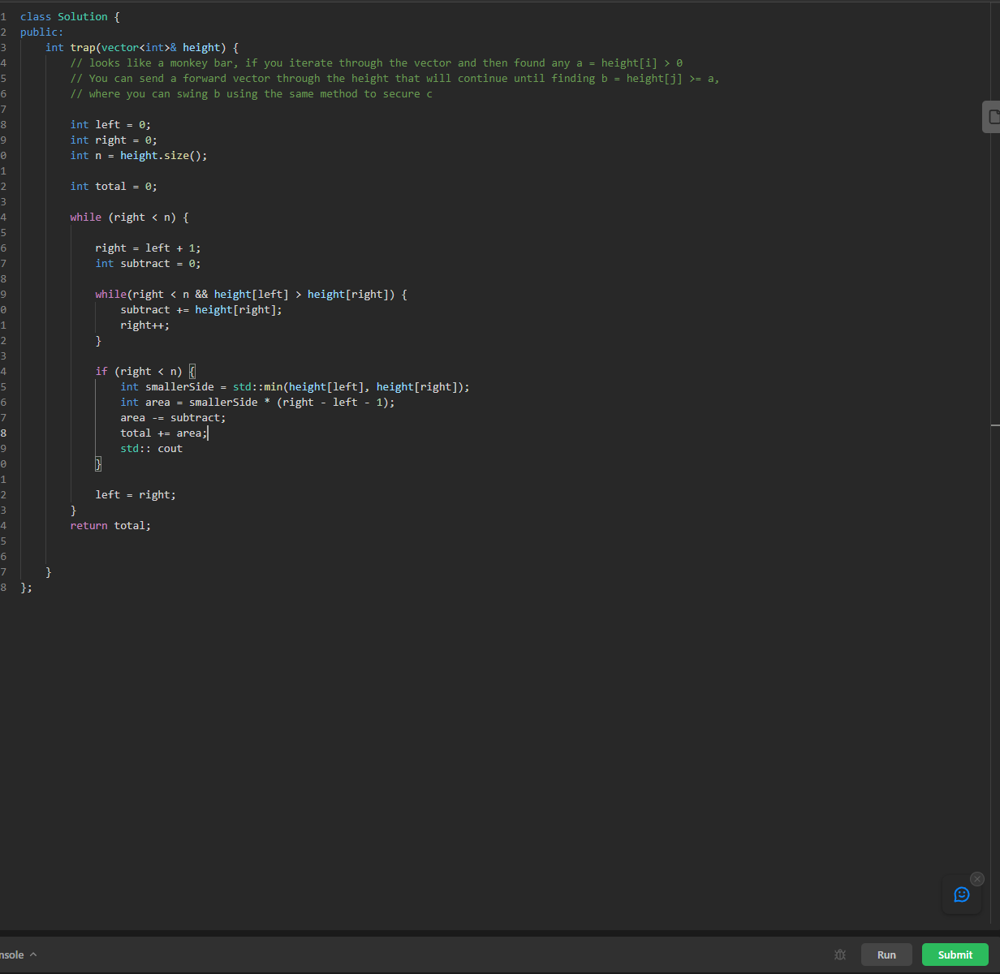1000x974 pixels.
Task: Click the final '};' closing line
Action: [26, 587]
